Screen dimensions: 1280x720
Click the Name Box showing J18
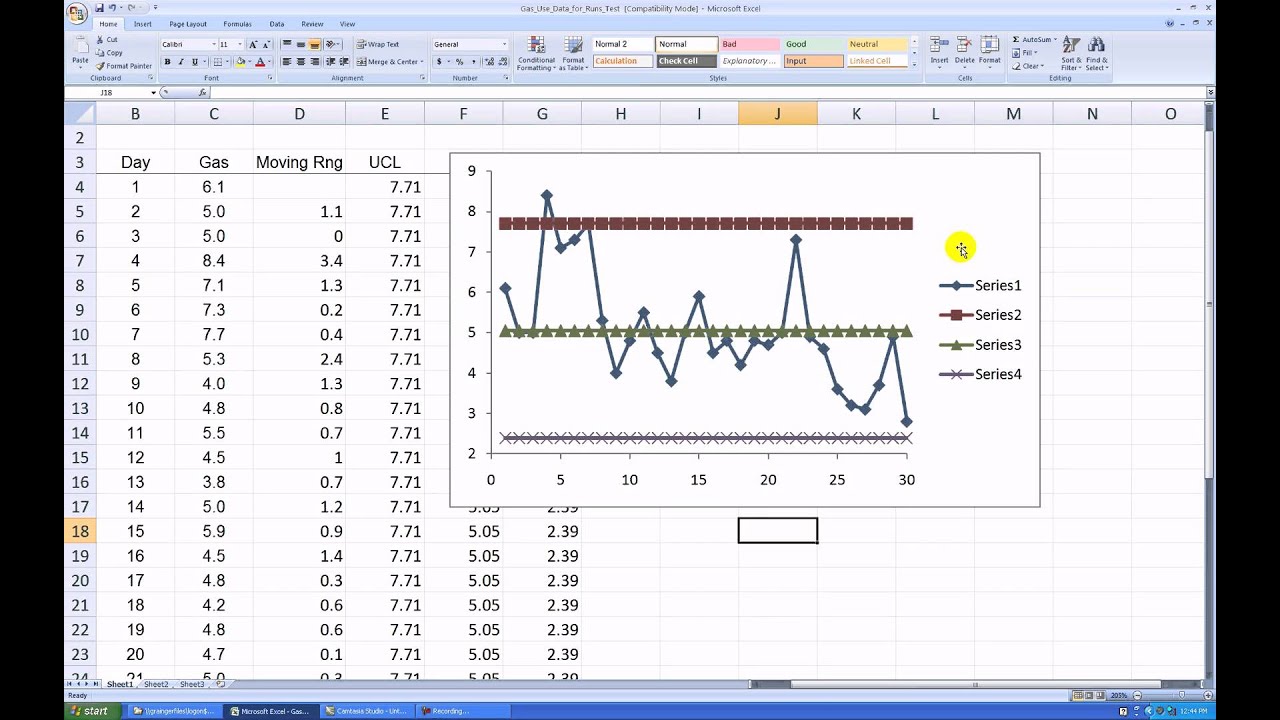click(x=107, y=92)
